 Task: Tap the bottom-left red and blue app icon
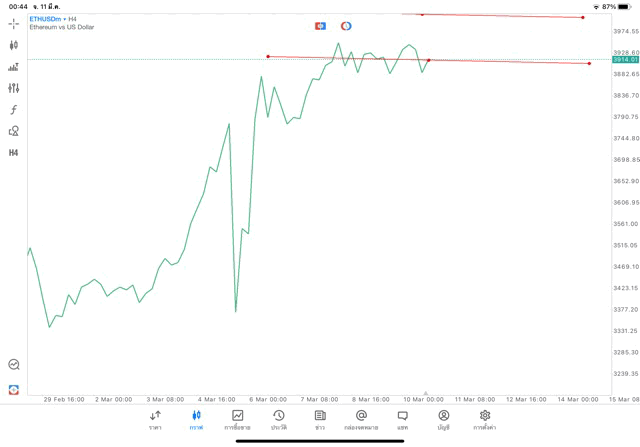[x=14, y=390]
